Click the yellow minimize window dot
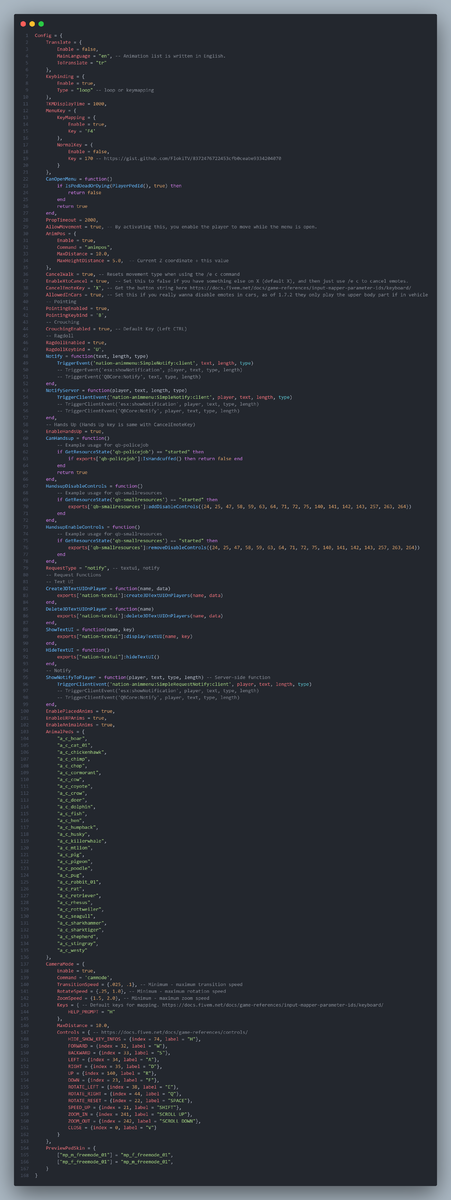Screen dimensions: 451x1200 [31, 23]
